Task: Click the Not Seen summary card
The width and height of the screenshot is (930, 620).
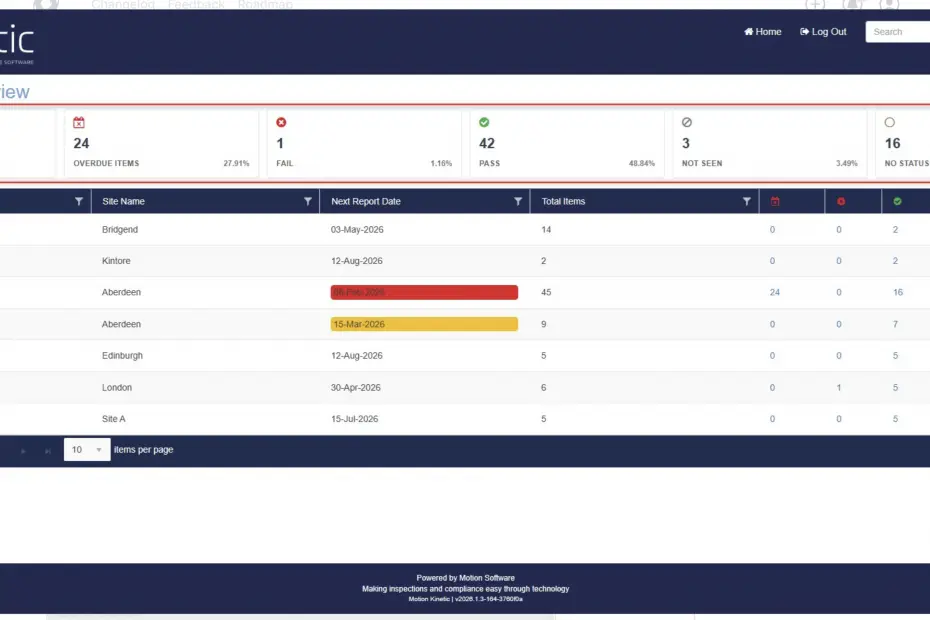Action: 768,144
